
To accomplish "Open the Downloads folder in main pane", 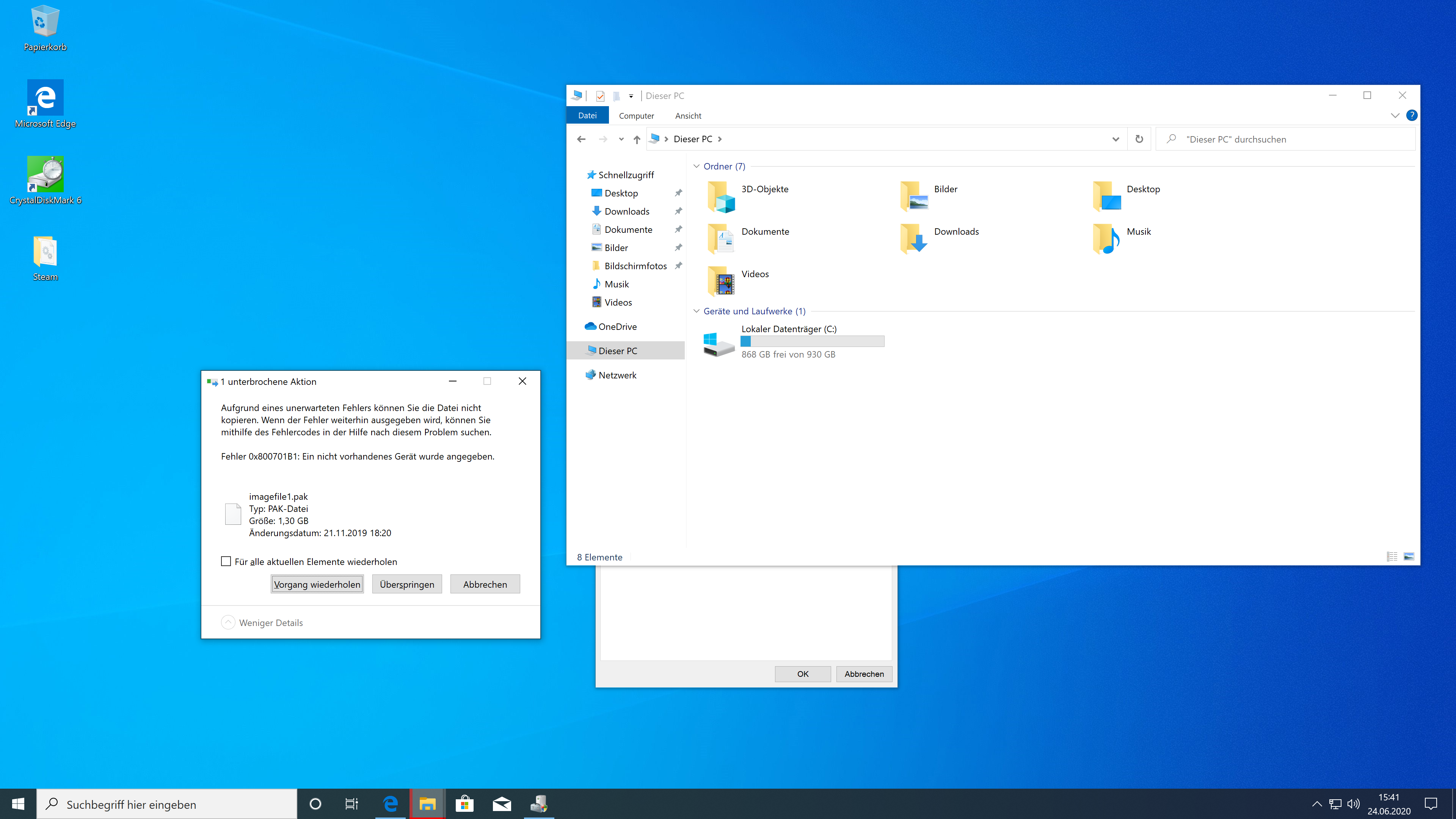I will 939,238.
